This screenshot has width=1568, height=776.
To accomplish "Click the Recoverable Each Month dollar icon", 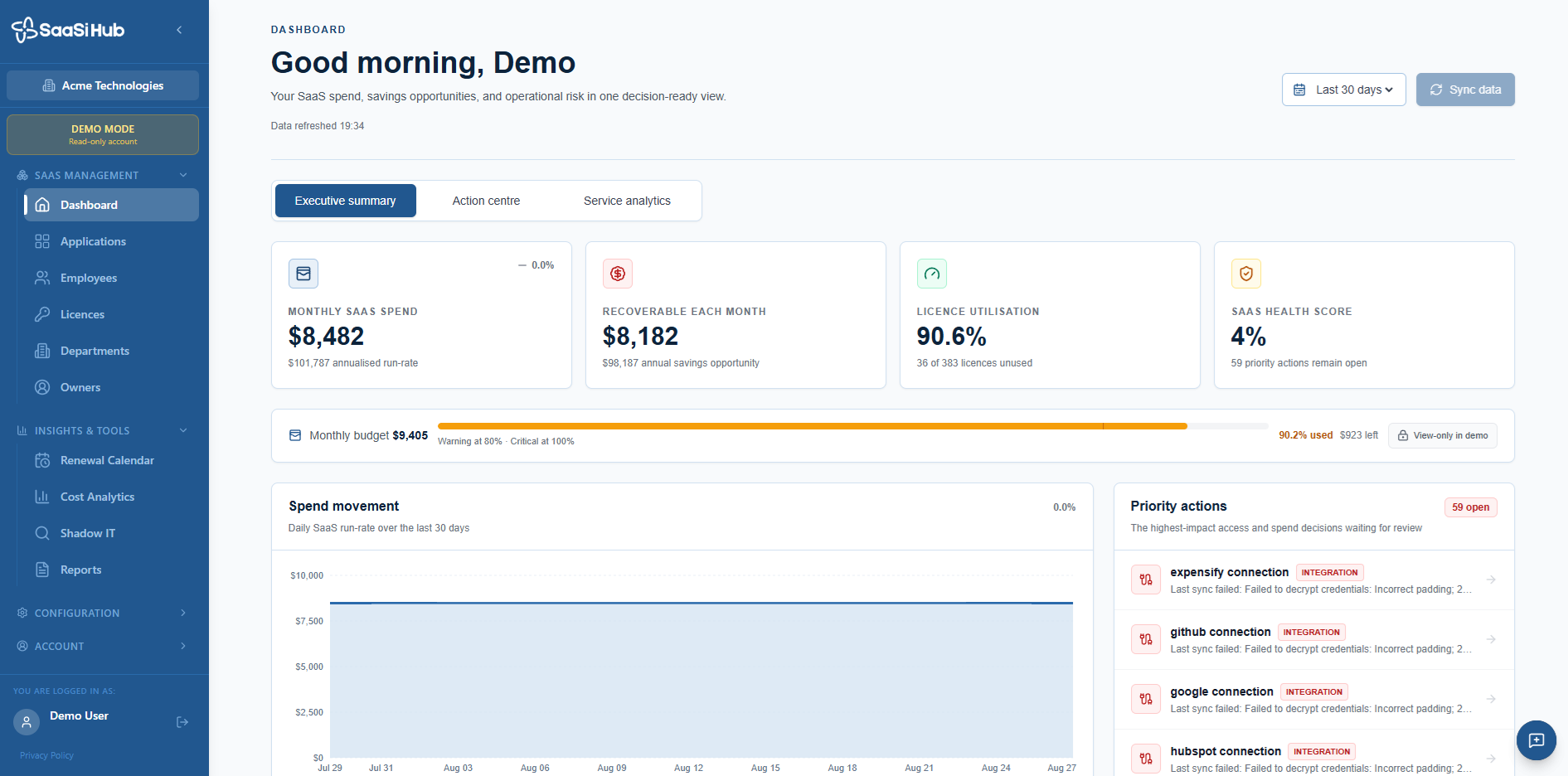I will click(x=618, y=274).
